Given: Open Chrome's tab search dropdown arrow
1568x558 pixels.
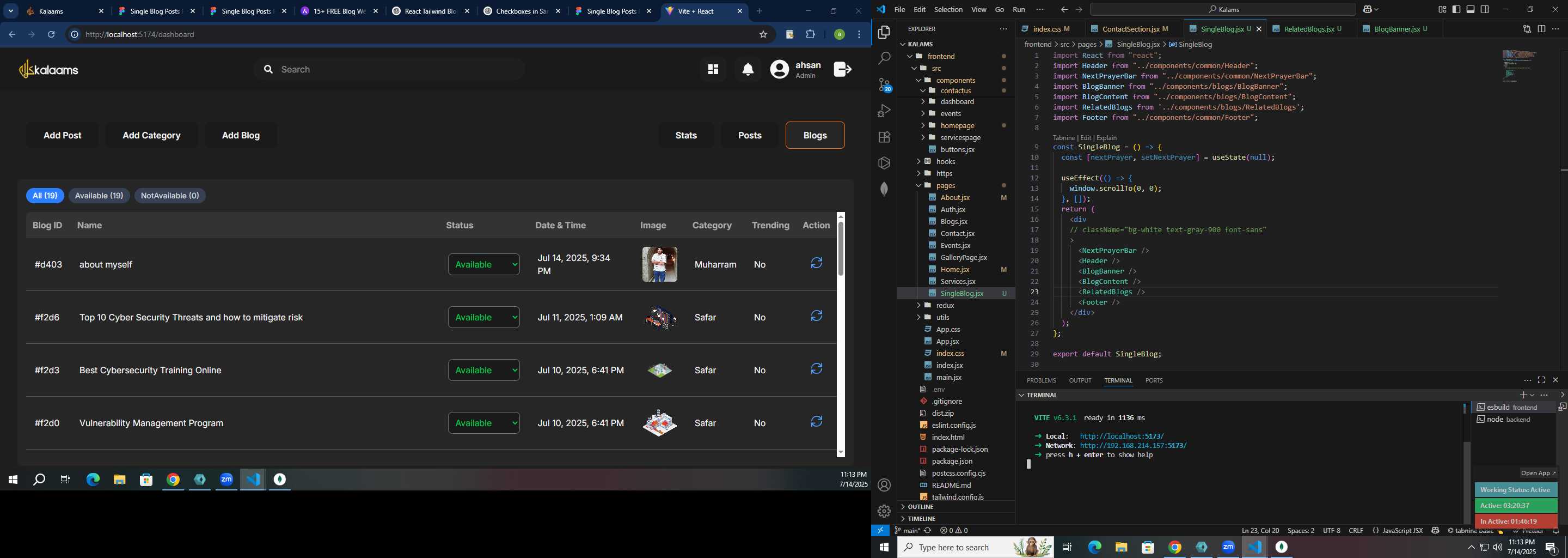Looking at the screenshot, I should (x=11, y=11).
